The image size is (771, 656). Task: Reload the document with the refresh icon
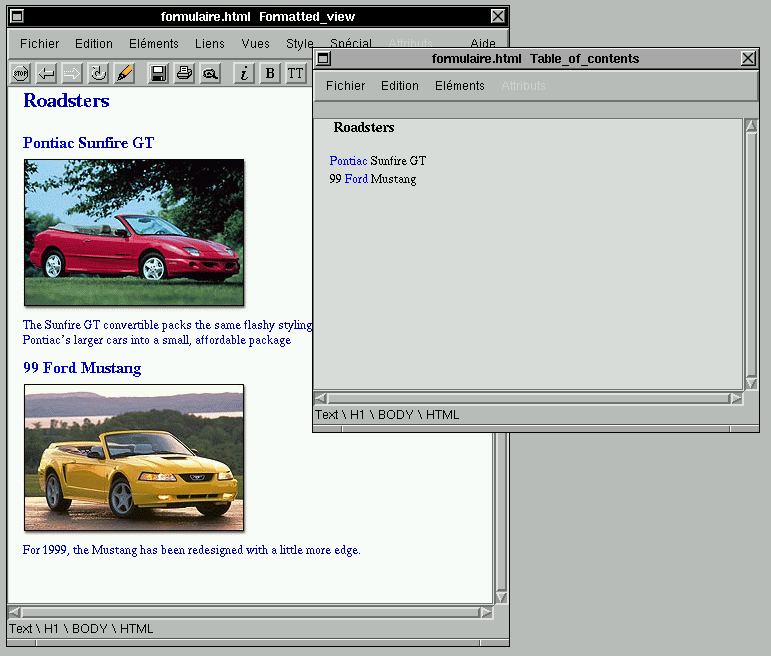[98, 73]
